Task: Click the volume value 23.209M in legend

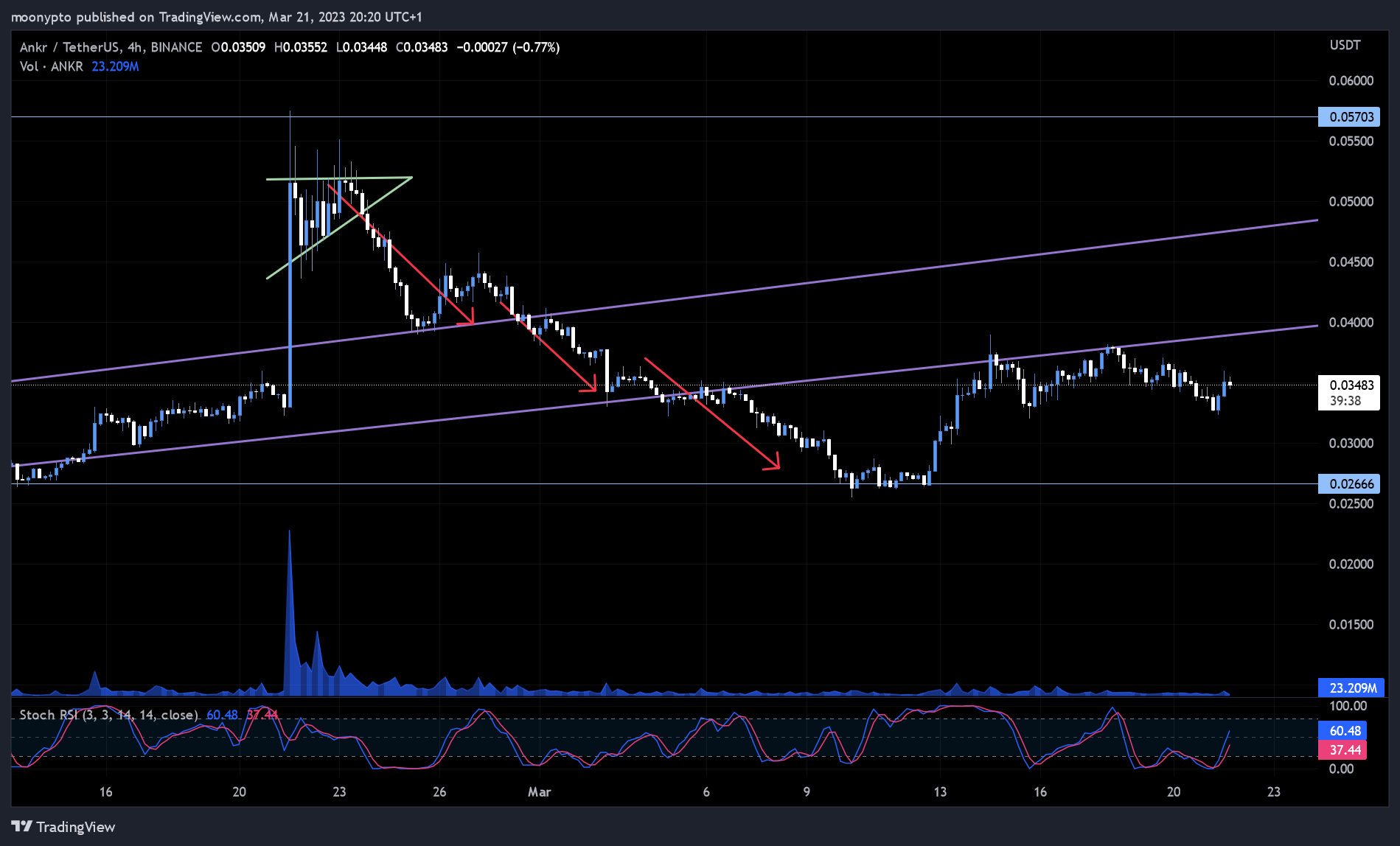Action: pyautogui.click(x=115, y=66)
